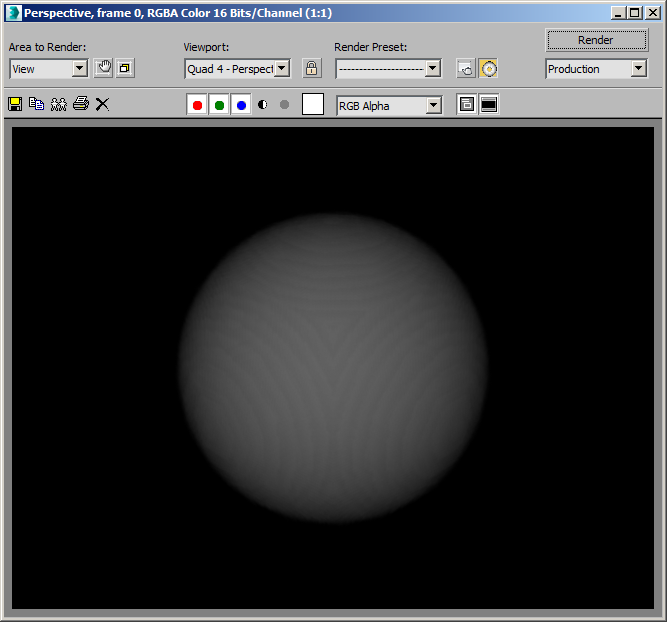Copy the image to clipboard icon
This screenshot has height=622, width=667.
37,104
